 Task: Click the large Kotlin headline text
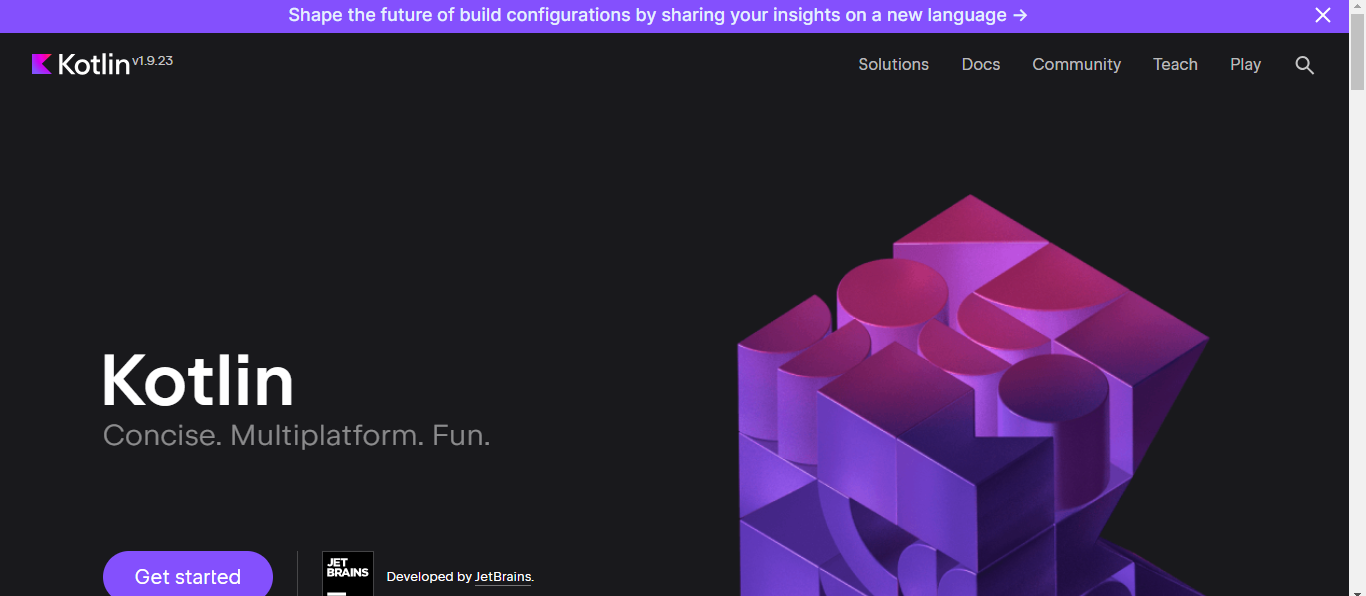click(x=198, y=381)
